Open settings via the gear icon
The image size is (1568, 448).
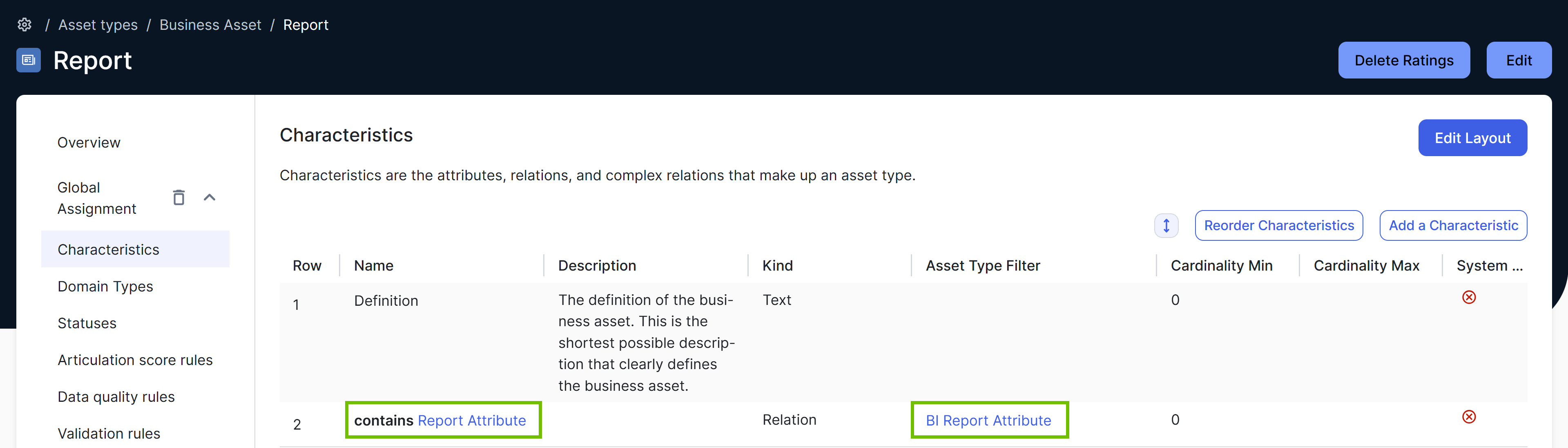[x=25, y=25]
